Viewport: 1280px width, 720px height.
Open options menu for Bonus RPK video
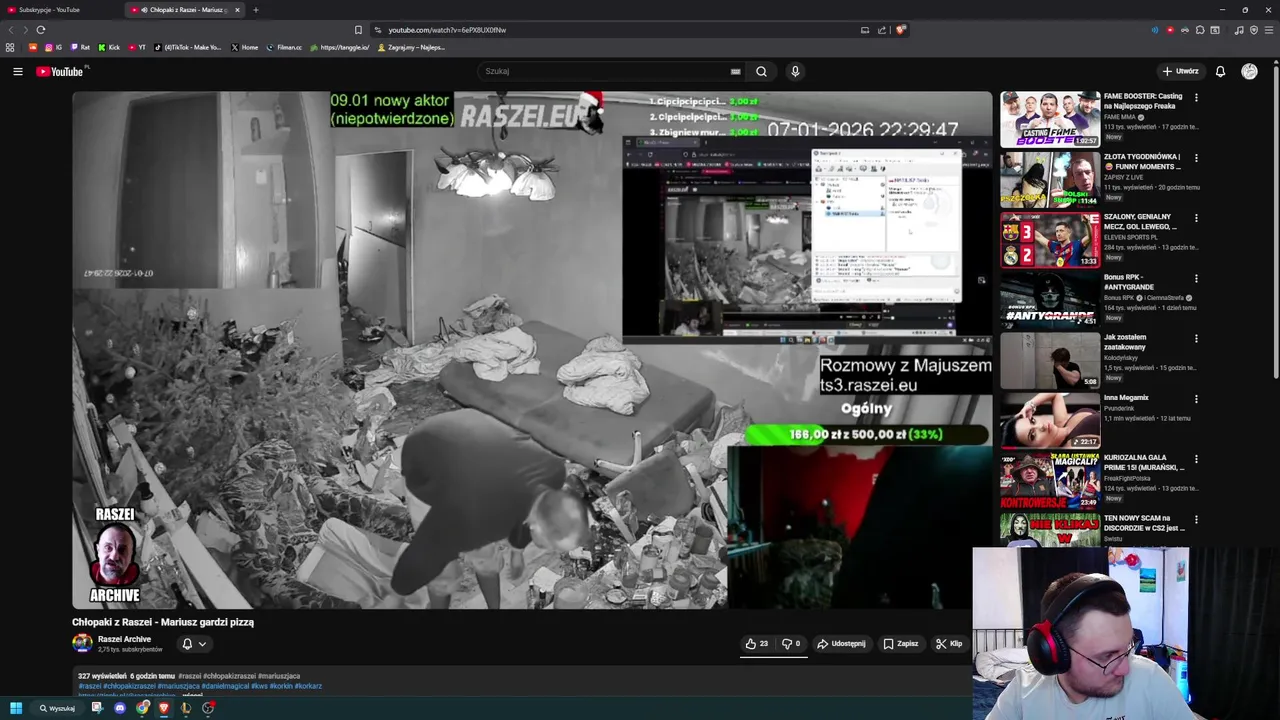point(1196,279)
